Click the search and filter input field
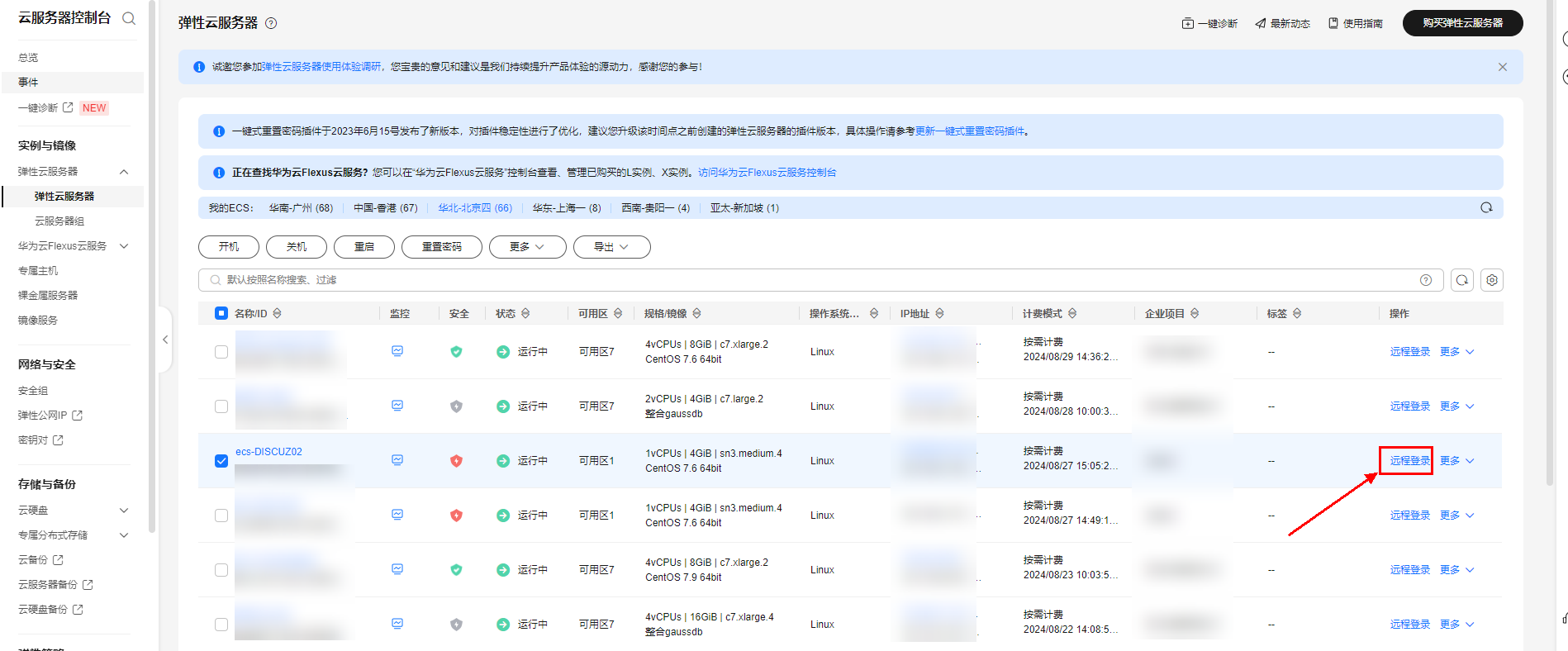1568x651 pixels. (x=820, y=280)
